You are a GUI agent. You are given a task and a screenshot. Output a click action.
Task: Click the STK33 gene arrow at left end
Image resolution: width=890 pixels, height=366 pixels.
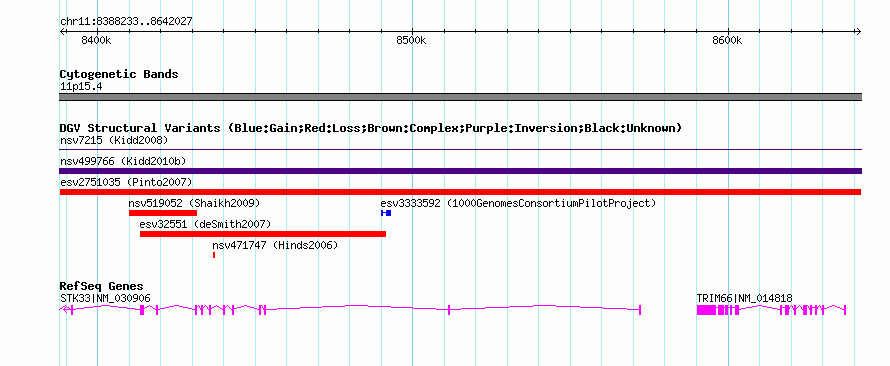64,310
